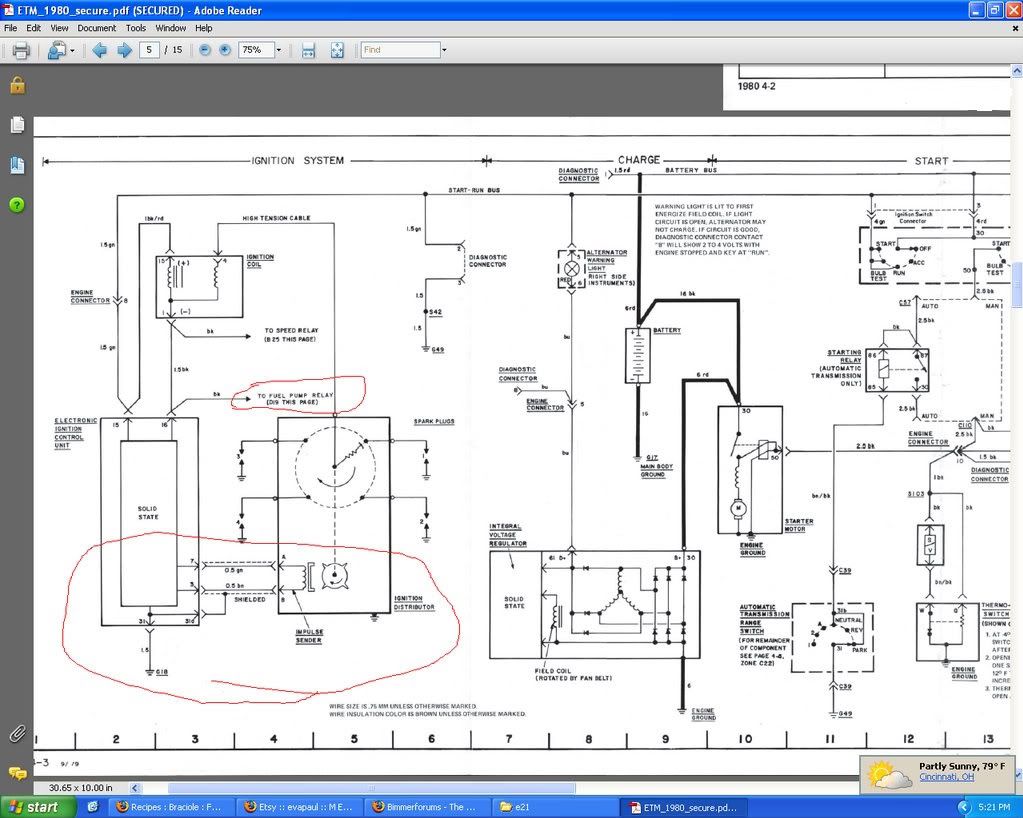
Task: Open the Attachments paperclip panel icon
Action: [x=17, y=733]
